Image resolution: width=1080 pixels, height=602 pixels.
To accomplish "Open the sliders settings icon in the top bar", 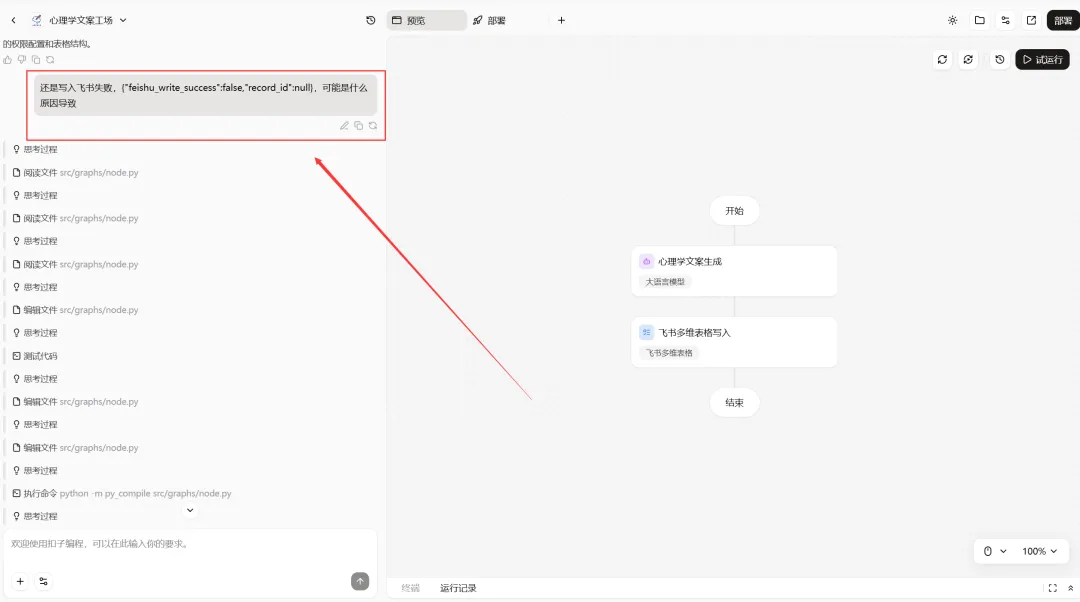I will 1006,21.
